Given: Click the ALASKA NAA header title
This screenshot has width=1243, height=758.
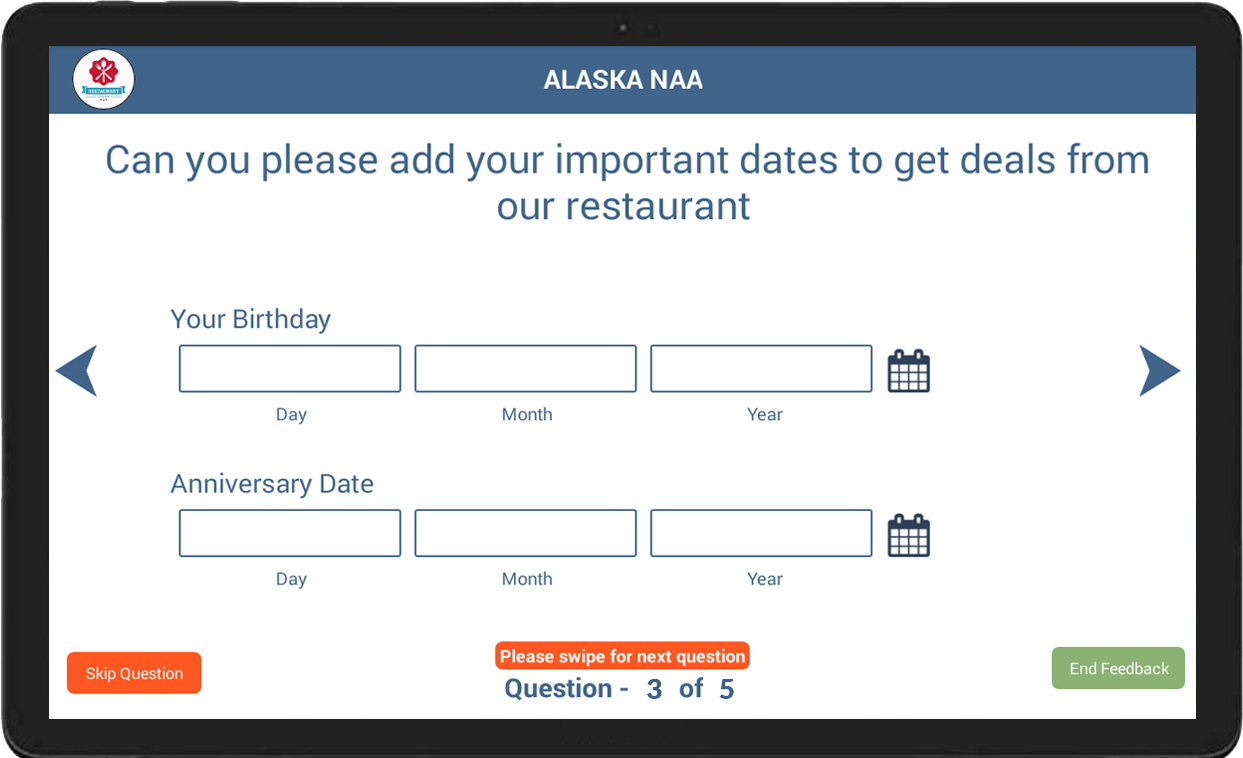Looking at the screenshot, I should (623, 80).
